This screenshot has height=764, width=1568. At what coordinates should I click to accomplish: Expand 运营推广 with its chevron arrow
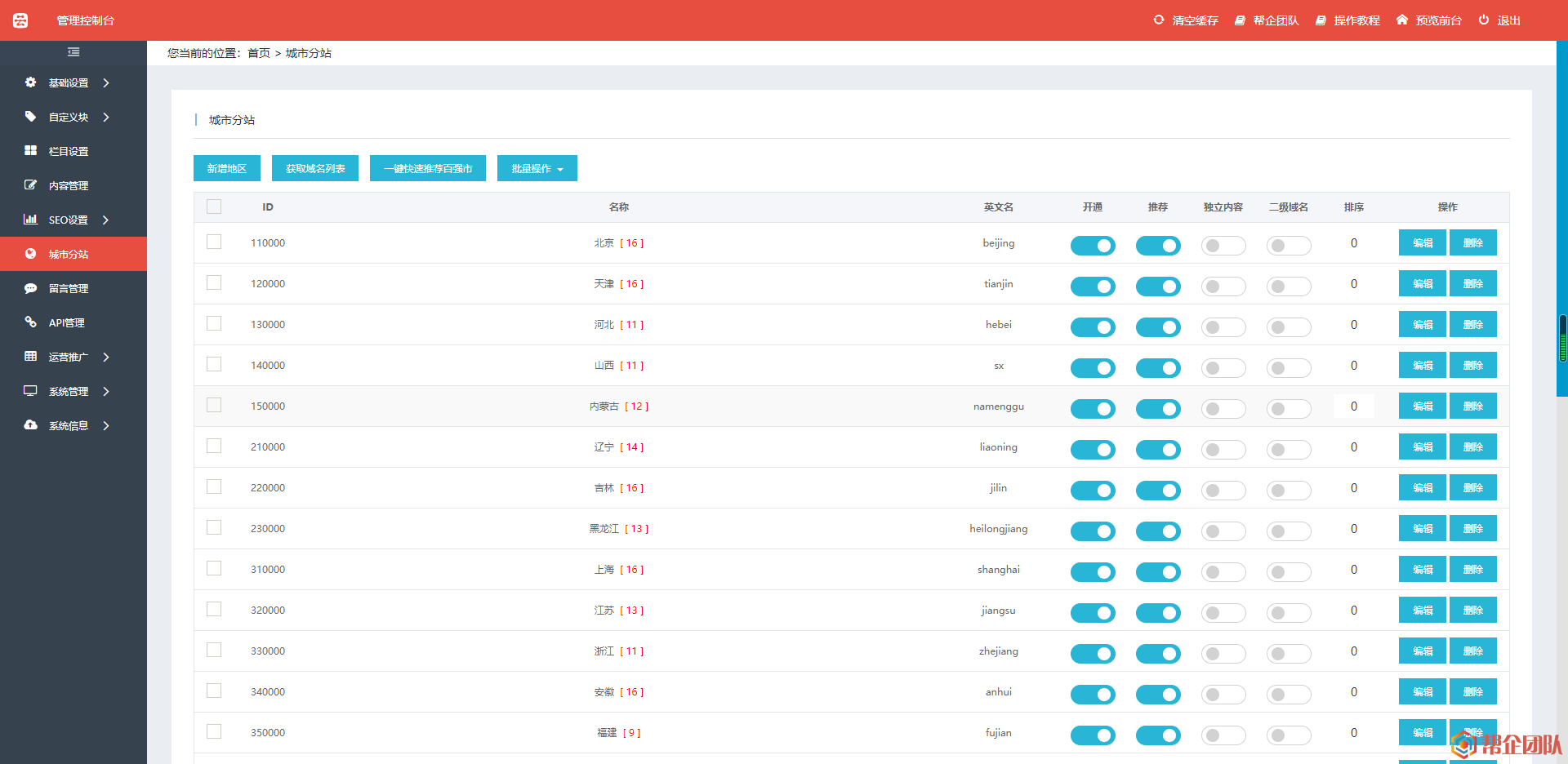coord(106,358)
